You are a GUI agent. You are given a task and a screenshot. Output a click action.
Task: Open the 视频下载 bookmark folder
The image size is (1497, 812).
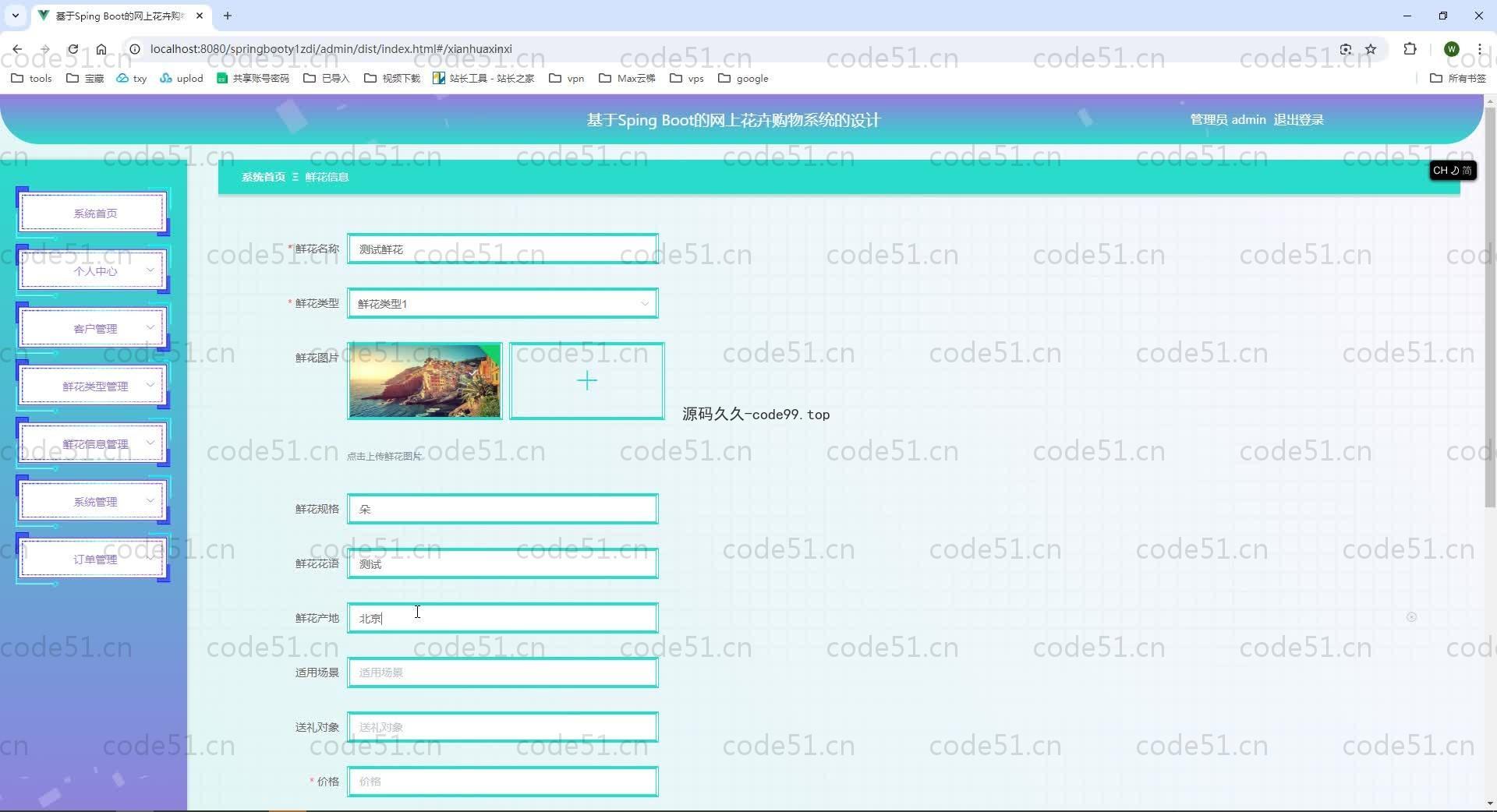392,78
